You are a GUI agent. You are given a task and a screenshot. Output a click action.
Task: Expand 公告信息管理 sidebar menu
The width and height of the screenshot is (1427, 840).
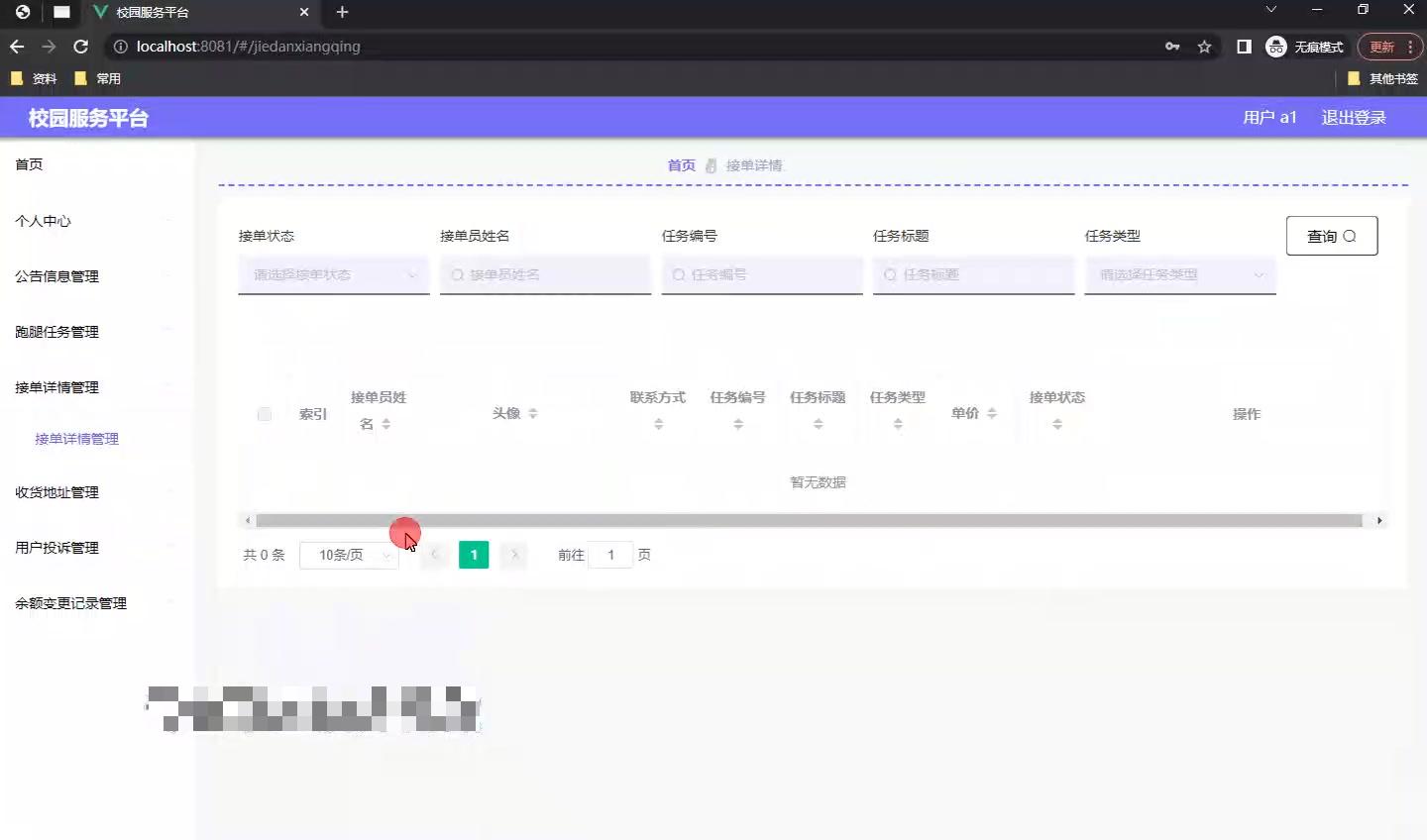(97, 276)
